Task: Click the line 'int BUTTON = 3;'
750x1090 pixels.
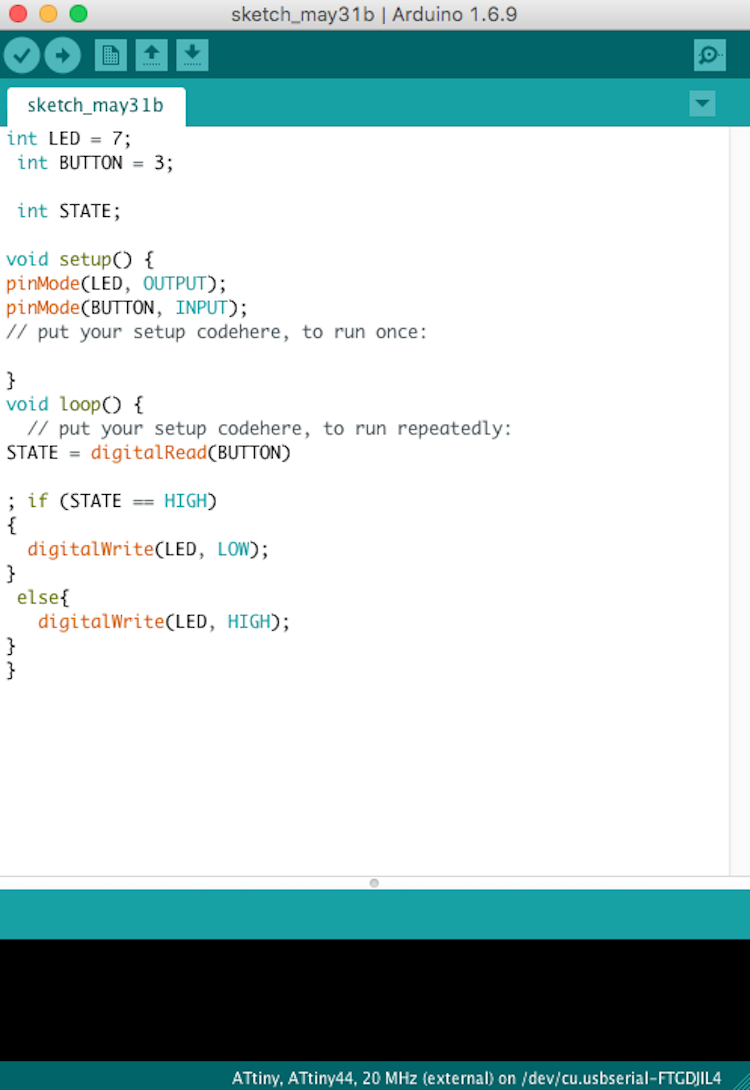Action: [x=95, y=163]
